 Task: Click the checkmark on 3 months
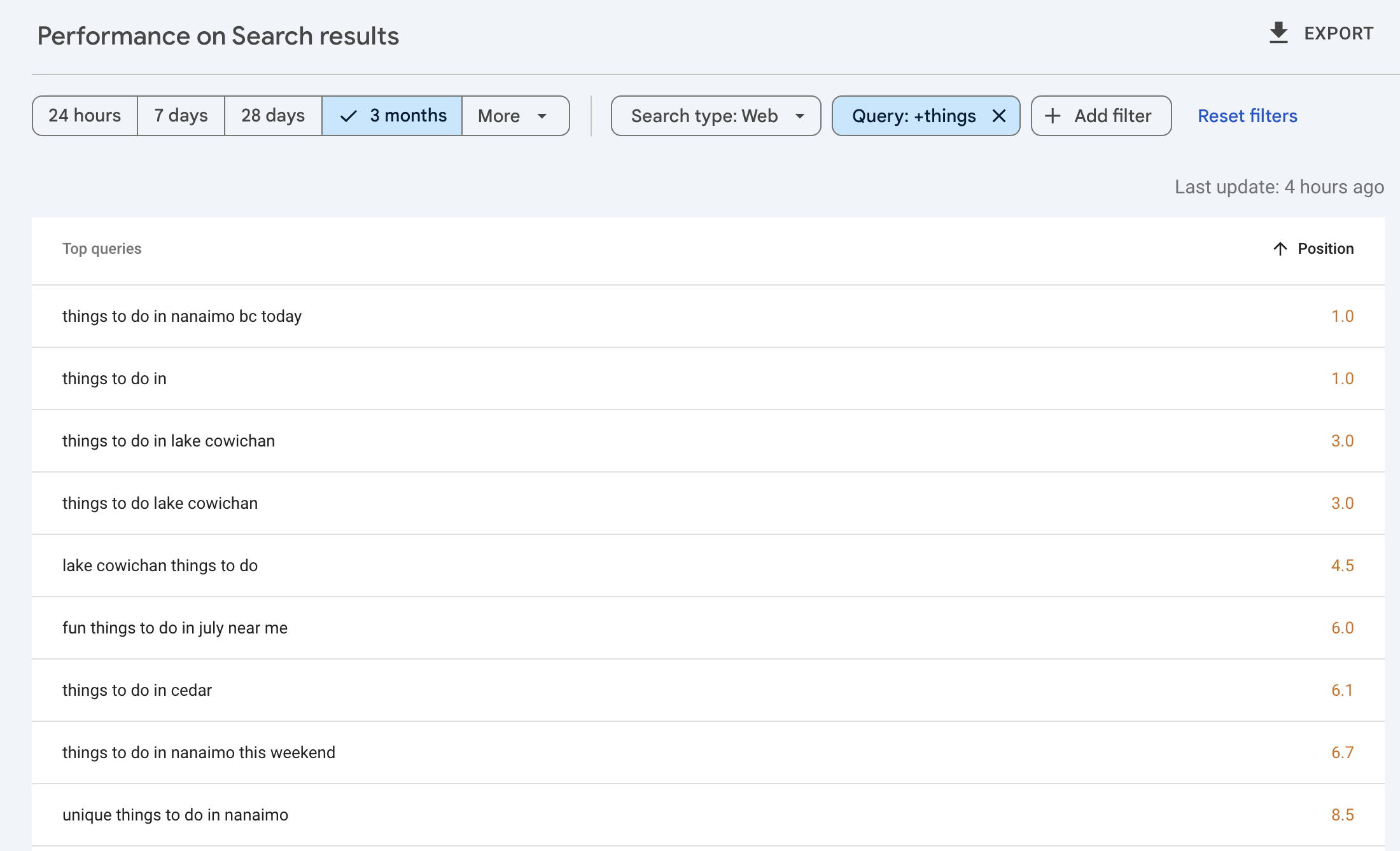[348, 116]
